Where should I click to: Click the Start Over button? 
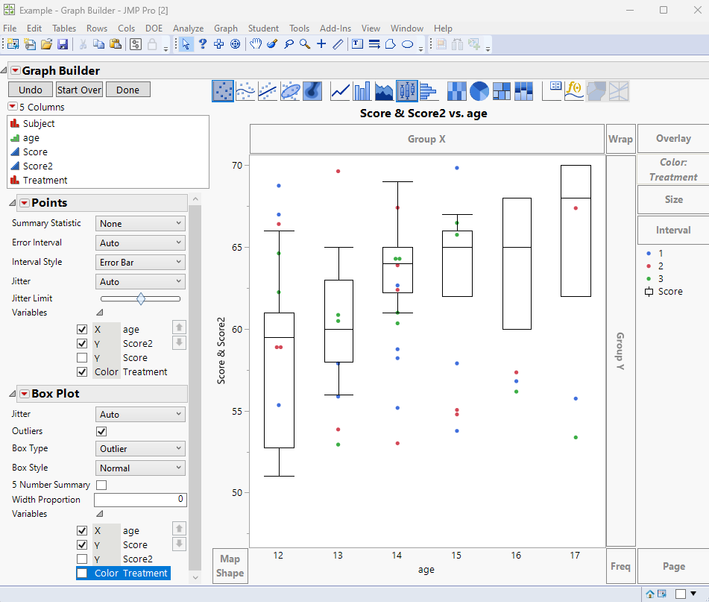tap(79, 90)
